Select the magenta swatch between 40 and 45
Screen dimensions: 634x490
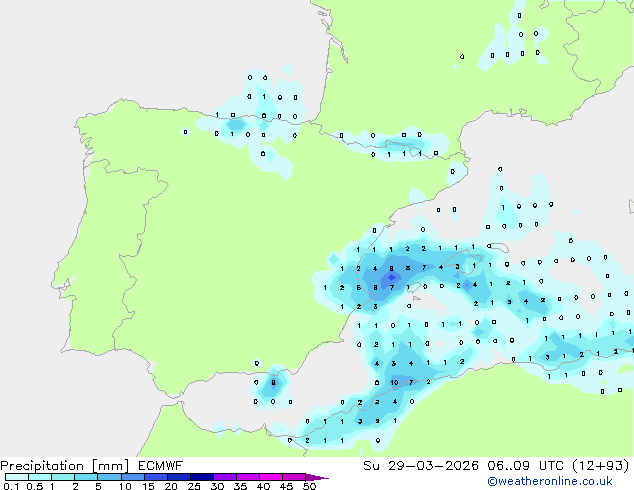[x=271, y=477]
